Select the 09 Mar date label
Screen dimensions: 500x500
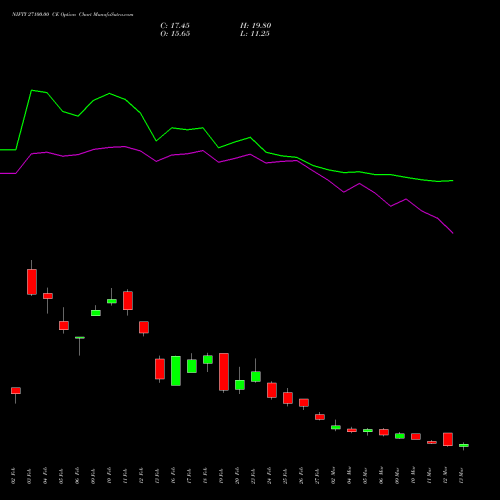(397, 476)
